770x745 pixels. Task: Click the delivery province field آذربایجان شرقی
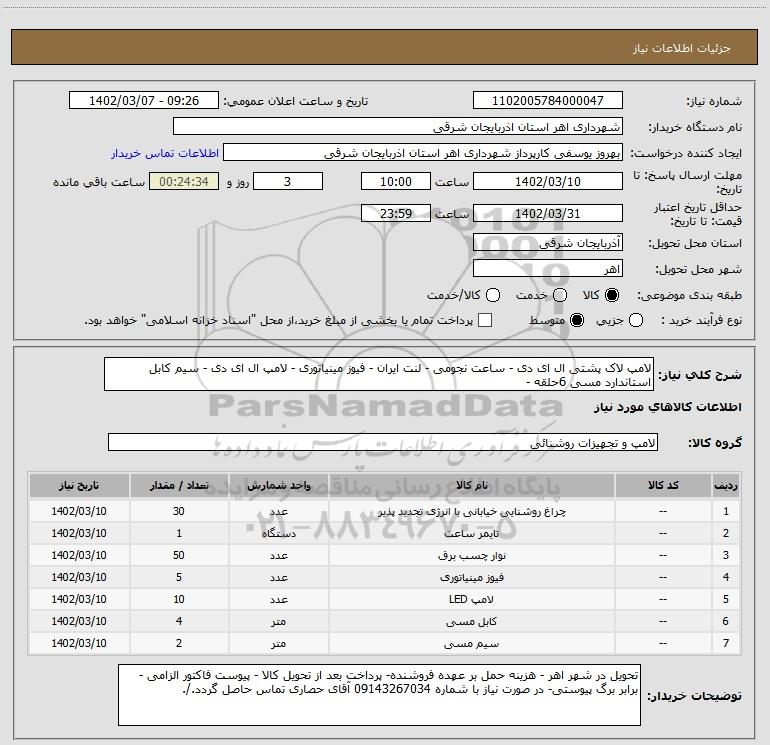pos(548,243)
